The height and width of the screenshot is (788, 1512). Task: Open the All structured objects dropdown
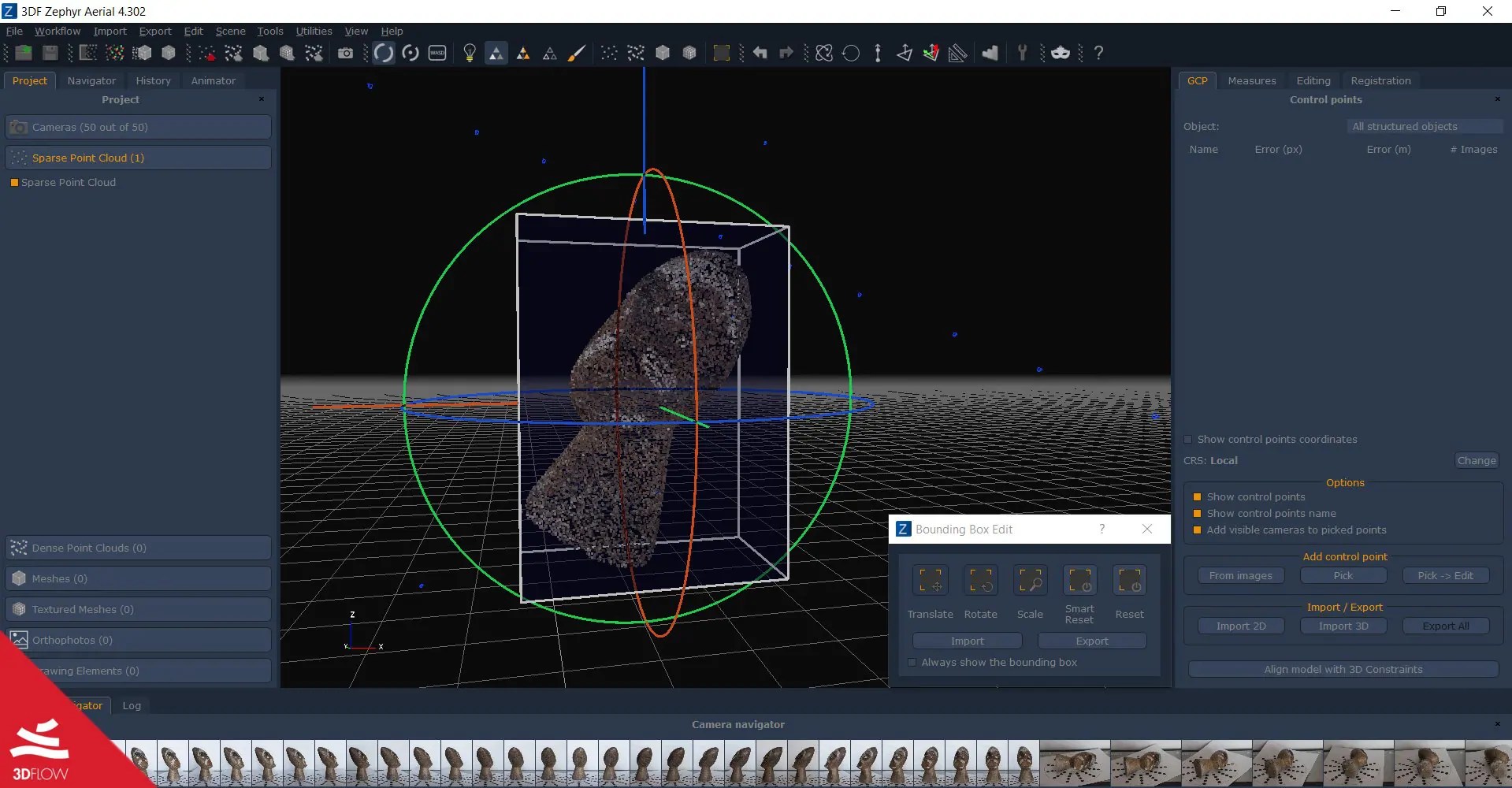(1425, 126)
